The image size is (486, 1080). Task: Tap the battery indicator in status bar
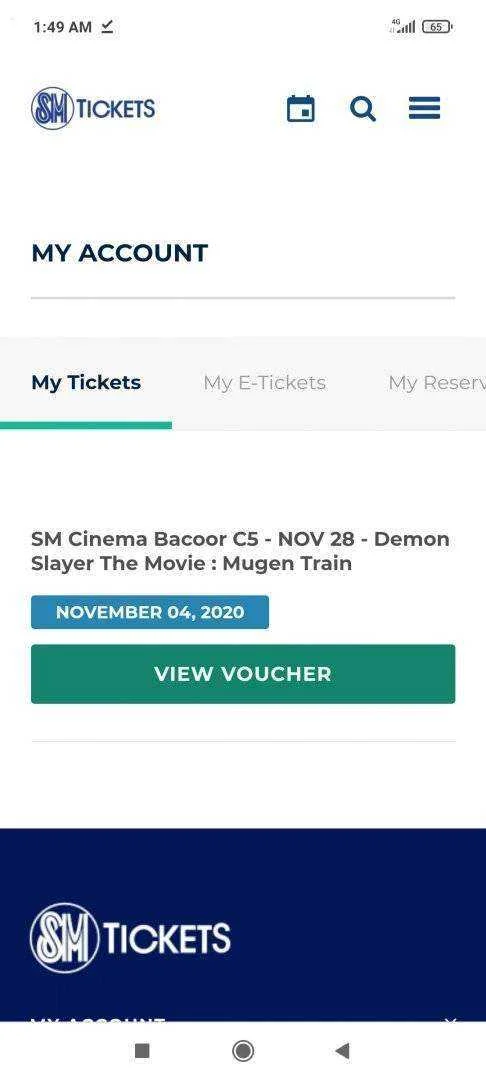pyautogui.click(x=437, y=27)
